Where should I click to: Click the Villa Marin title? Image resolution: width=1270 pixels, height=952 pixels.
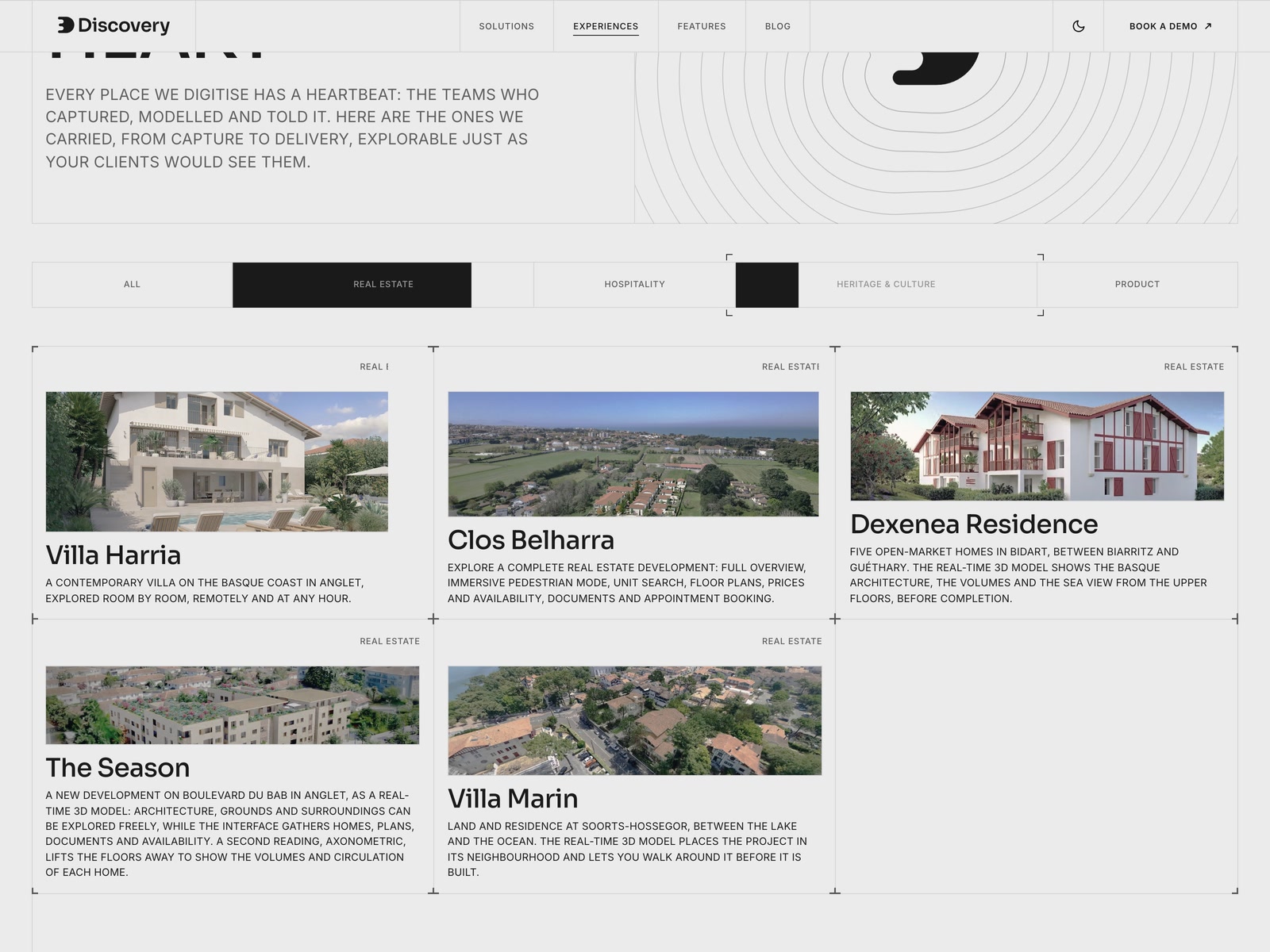[x=513, y=798]
